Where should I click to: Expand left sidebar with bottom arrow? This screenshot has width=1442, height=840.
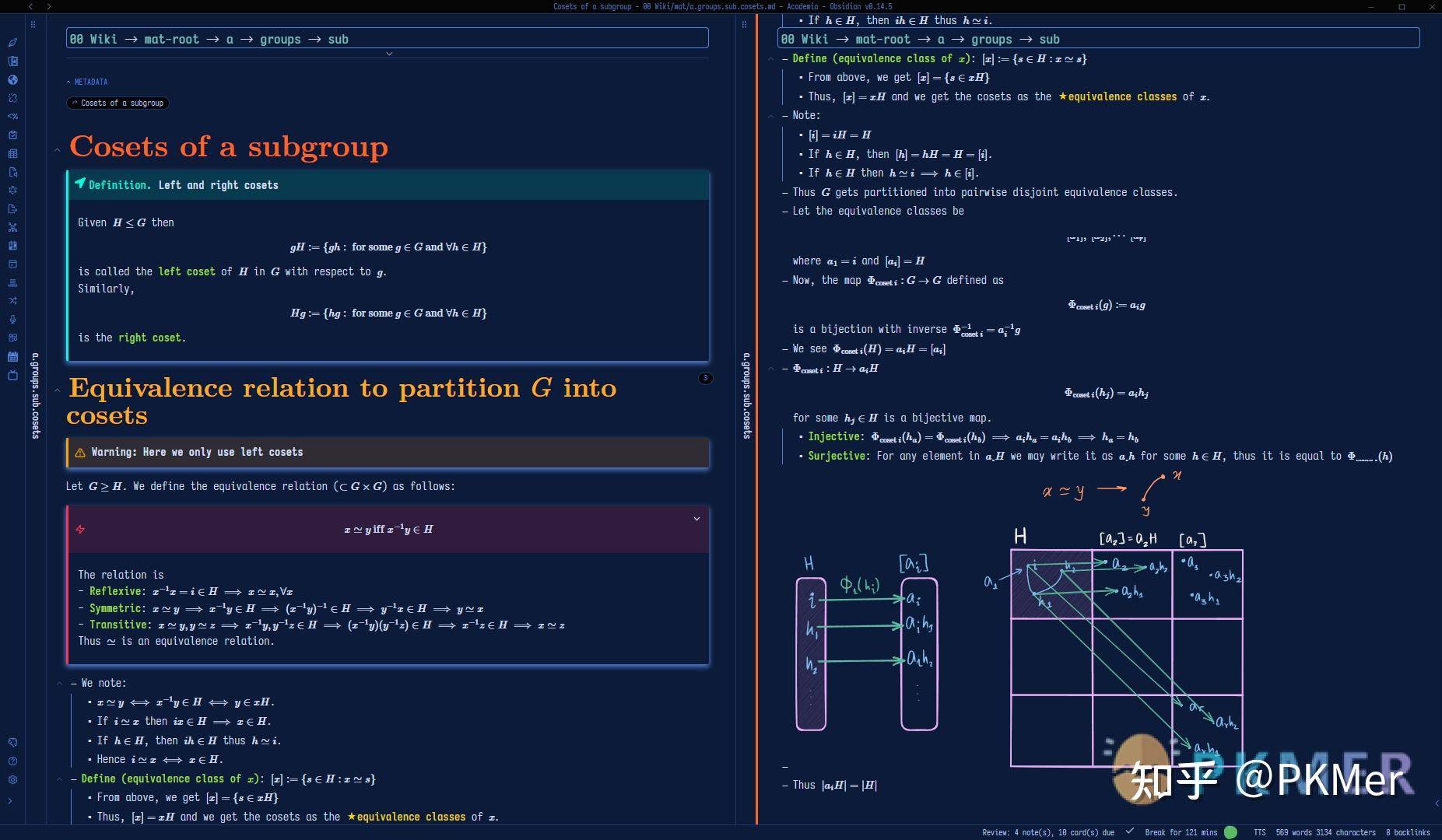[10, 800]
